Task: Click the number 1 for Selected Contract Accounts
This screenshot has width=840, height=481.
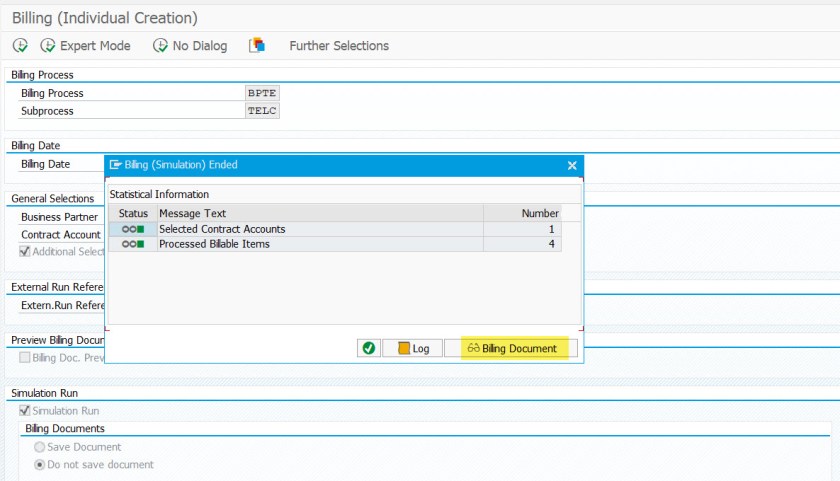Action: click(x=551, y=229)
